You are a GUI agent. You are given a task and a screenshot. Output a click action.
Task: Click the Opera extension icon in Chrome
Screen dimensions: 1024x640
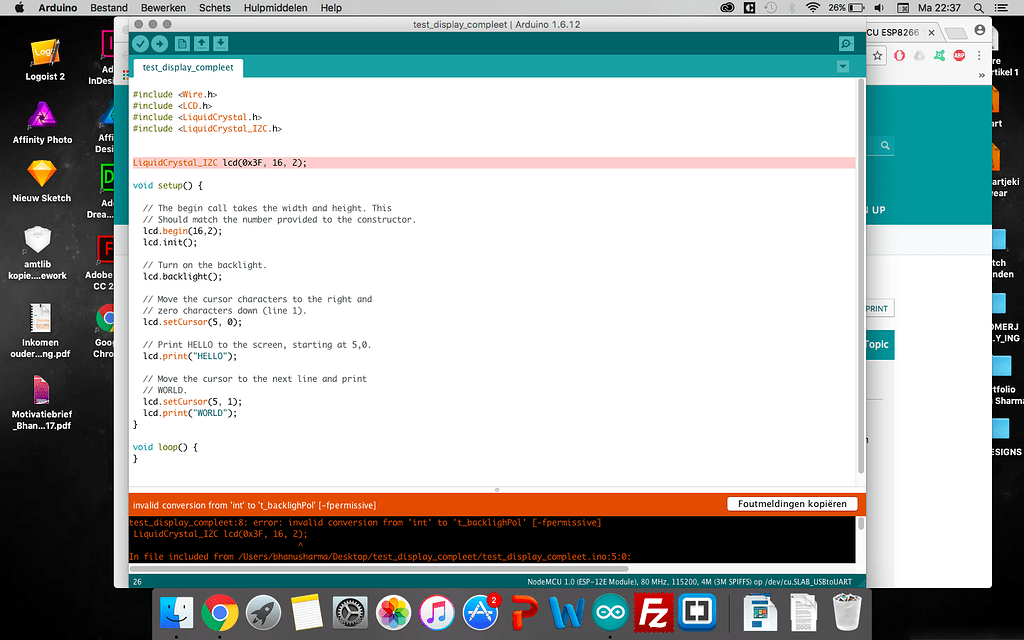pyautogui.click(x=899, y=56)
